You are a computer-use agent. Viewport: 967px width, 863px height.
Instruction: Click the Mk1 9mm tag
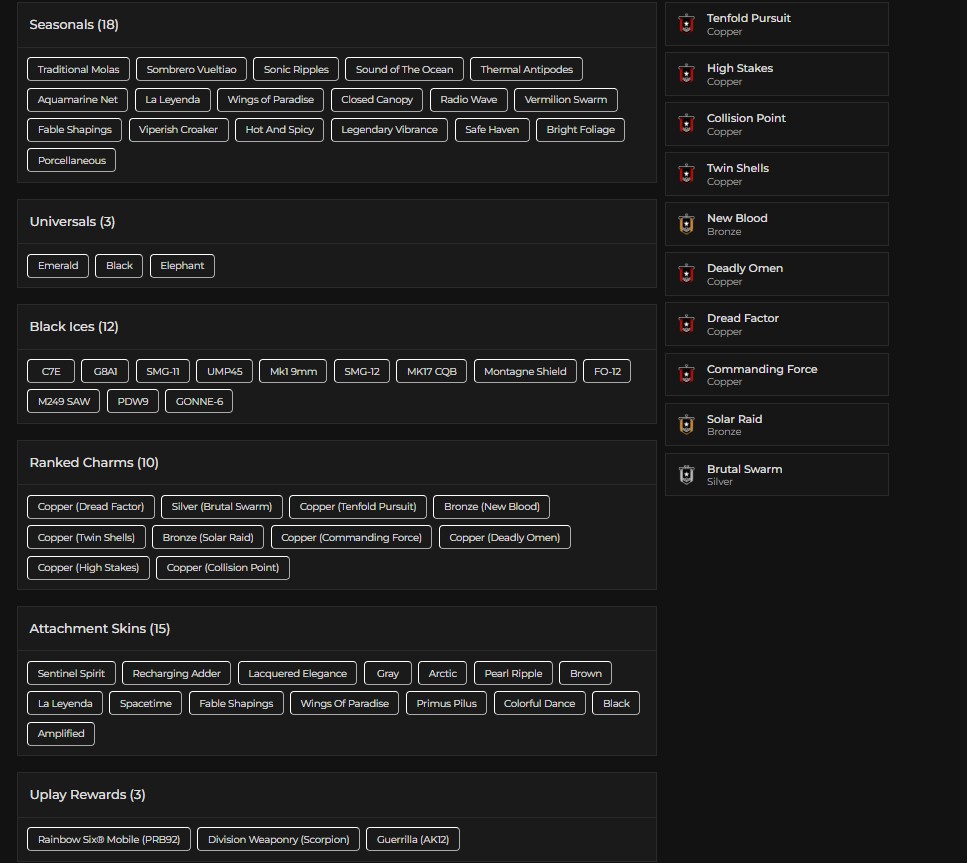pyautogui.click(x=293, y=371)
